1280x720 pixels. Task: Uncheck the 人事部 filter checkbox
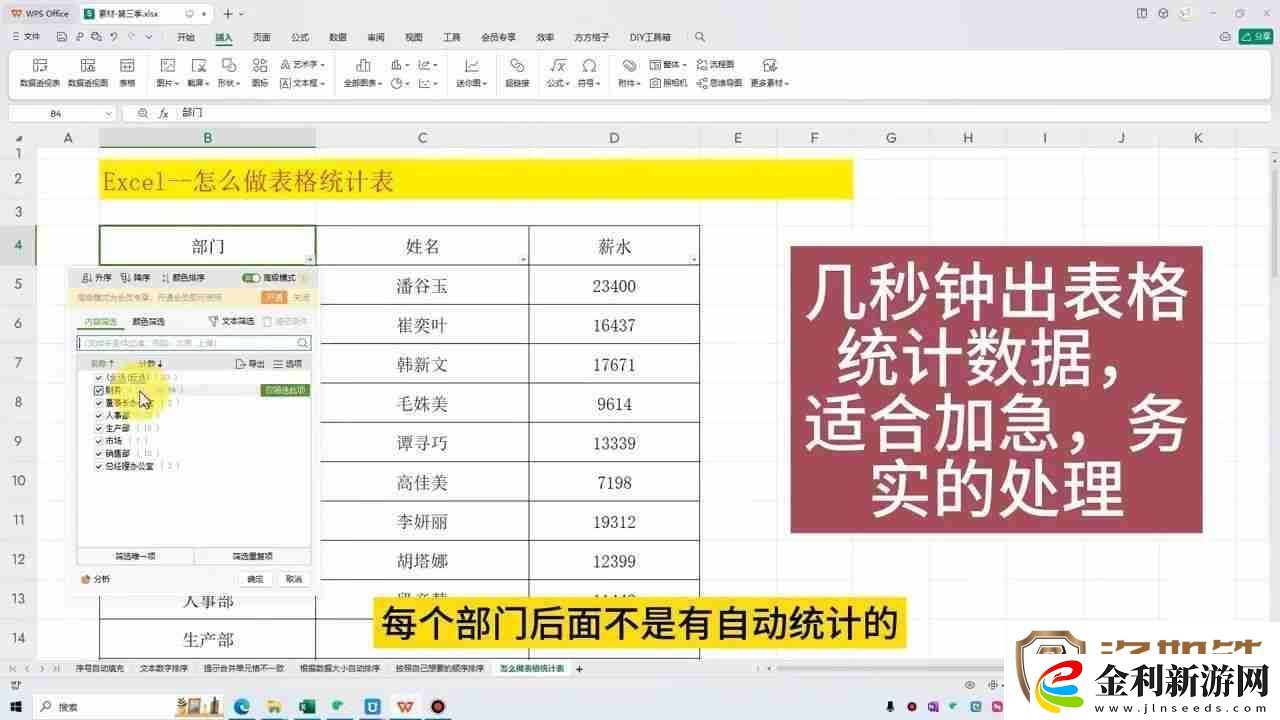coord(97,416)
